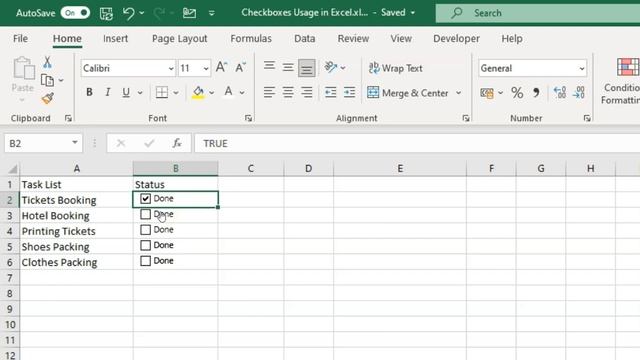Screen dimensions: 640x360
Task: Click the Cut scissors icon
Action: pyautogui.click(x=47, y=62)
